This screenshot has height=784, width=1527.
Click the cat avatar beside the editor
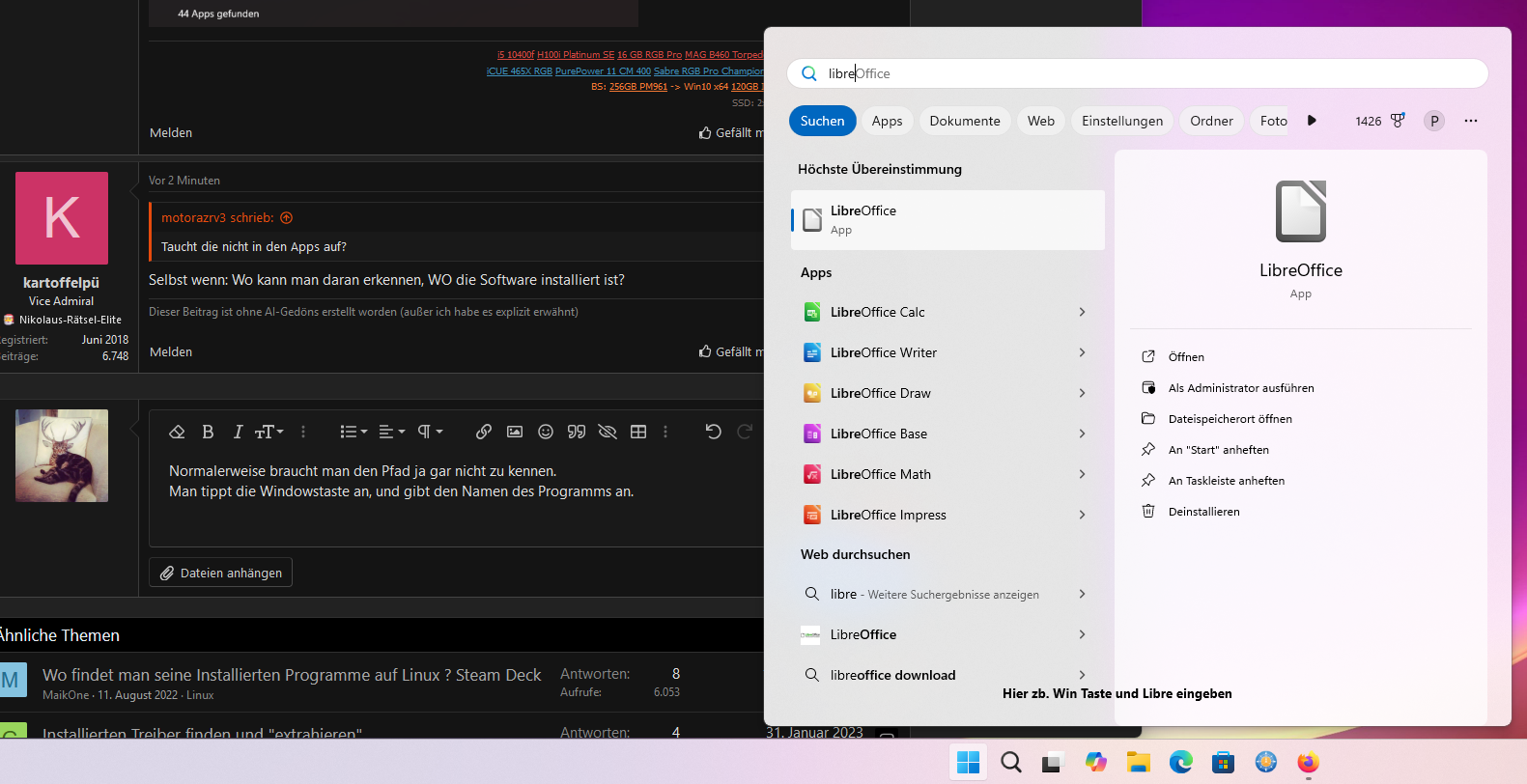pos(62,456)
